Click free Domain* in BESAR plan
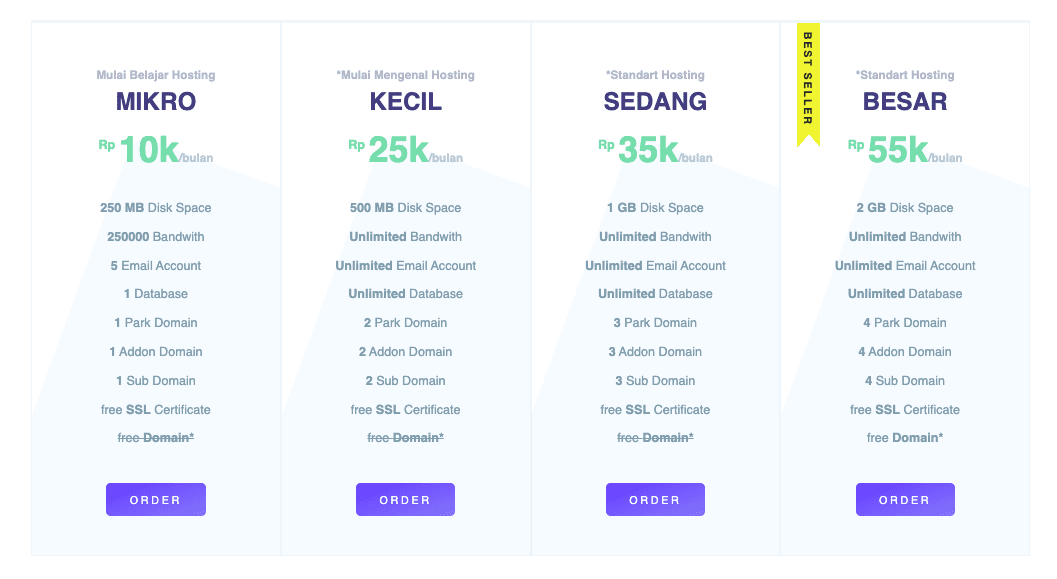Screen dimensions: 1057x579 [x=905, y=438]
